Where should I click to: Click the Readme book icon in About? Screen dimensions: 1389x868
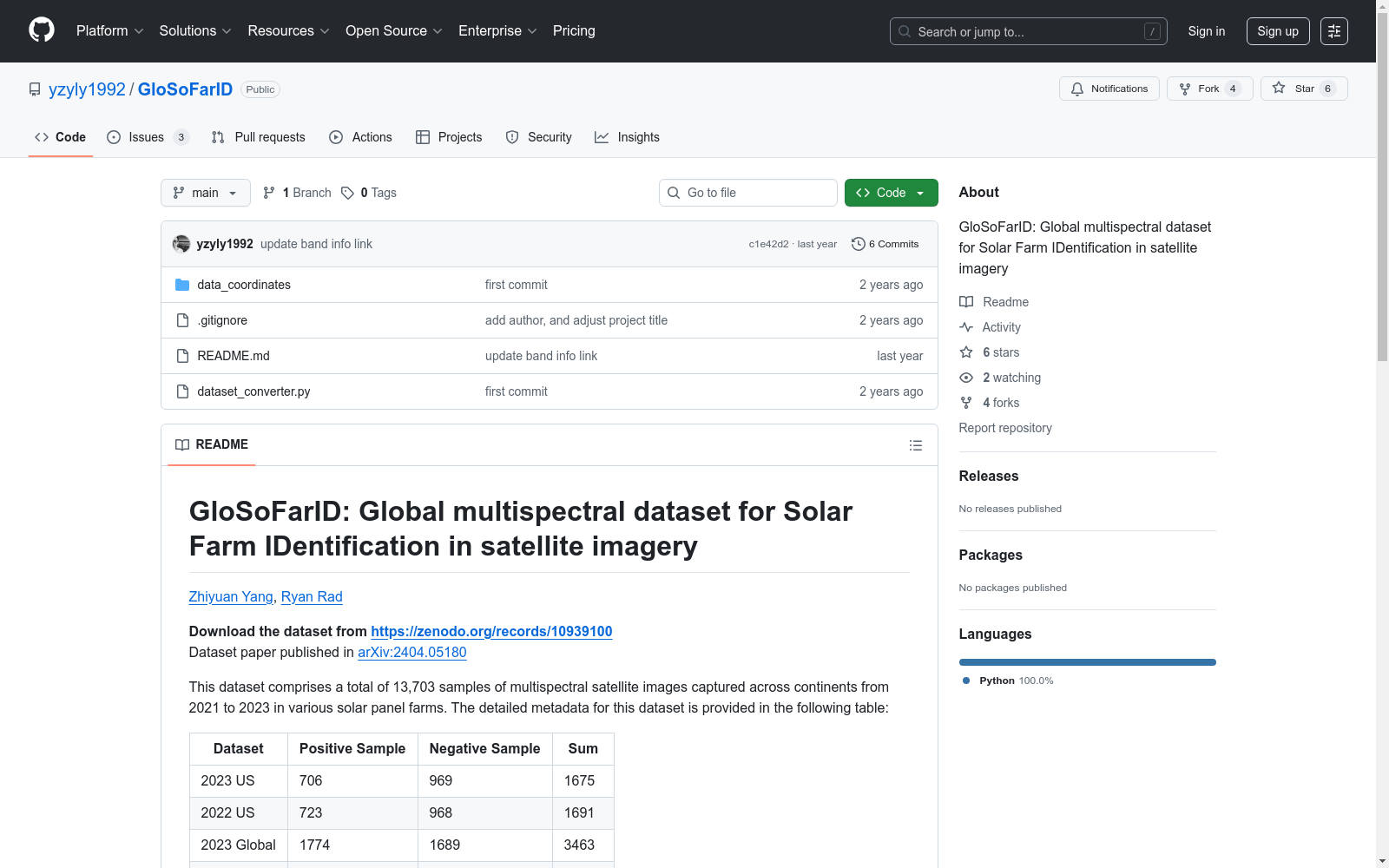[966, 302]
